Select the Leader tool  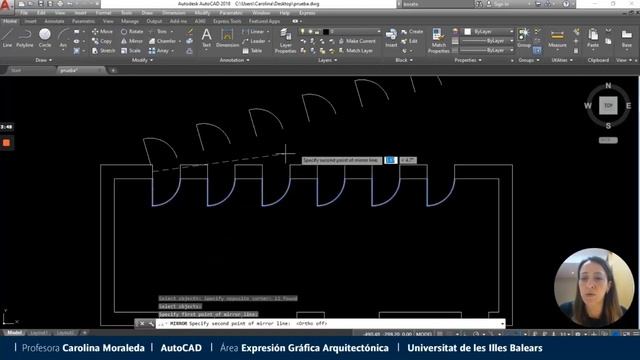(x=254, y=41)
